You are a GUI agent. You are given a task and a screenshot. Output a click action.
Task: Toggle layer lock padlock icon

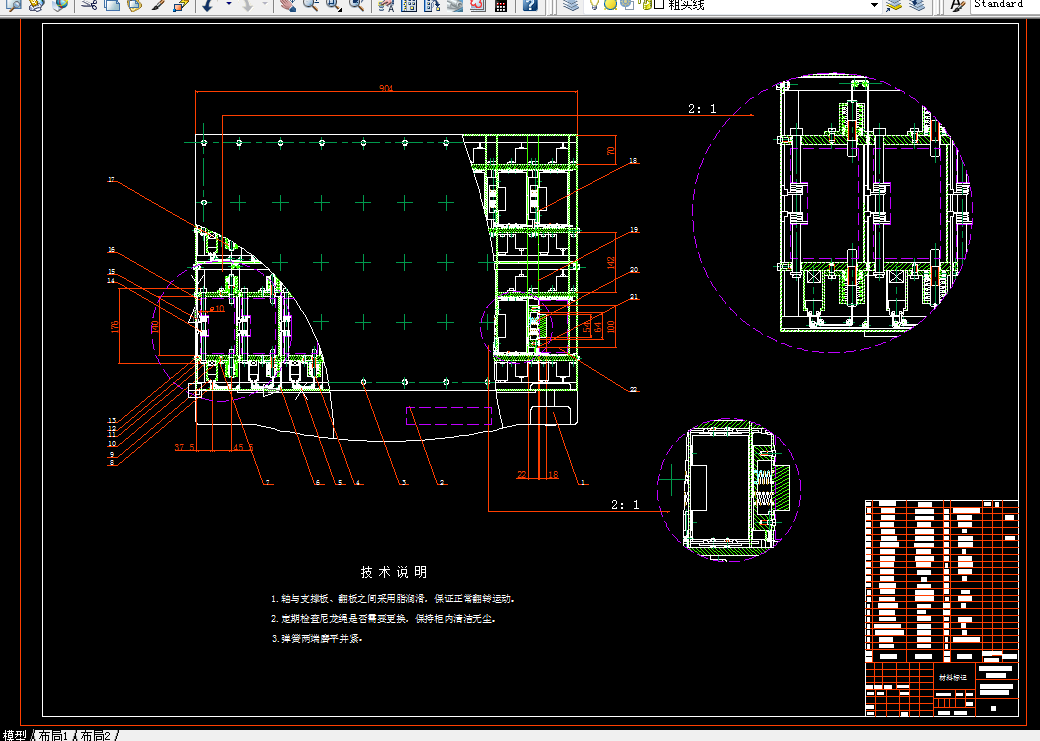[645, 5]
